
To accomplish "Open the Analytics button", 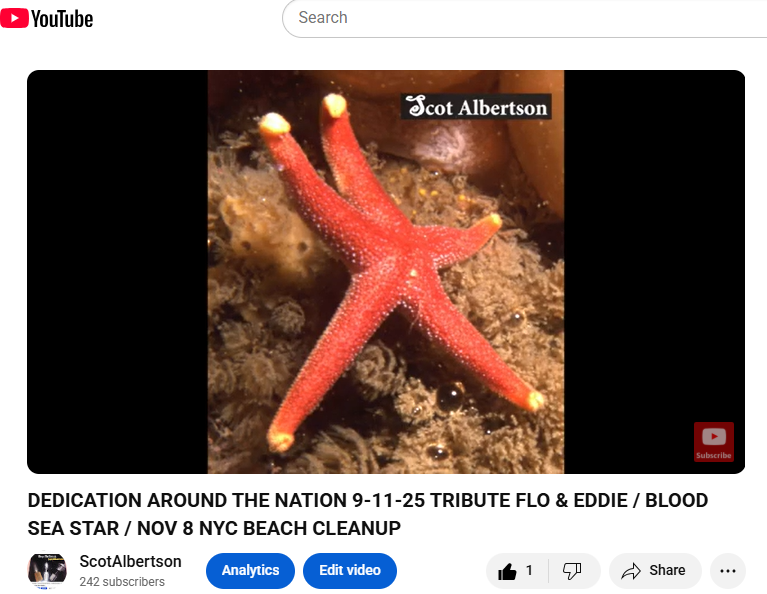I will pyautogui.click(x=250, y=571).
